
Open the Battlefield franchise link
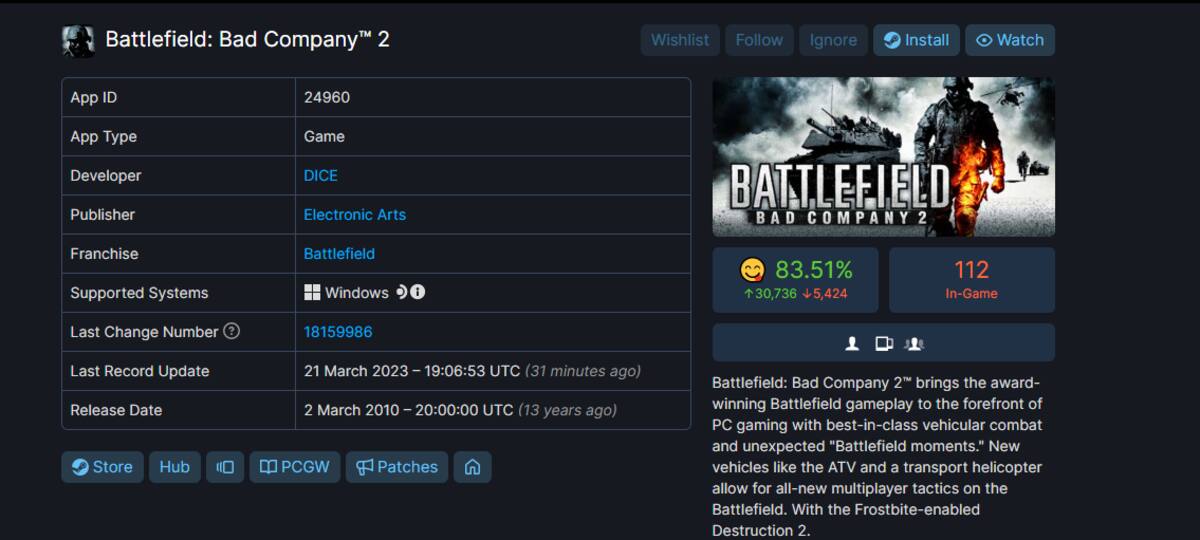pyautogui.click(x=339, y=253)
